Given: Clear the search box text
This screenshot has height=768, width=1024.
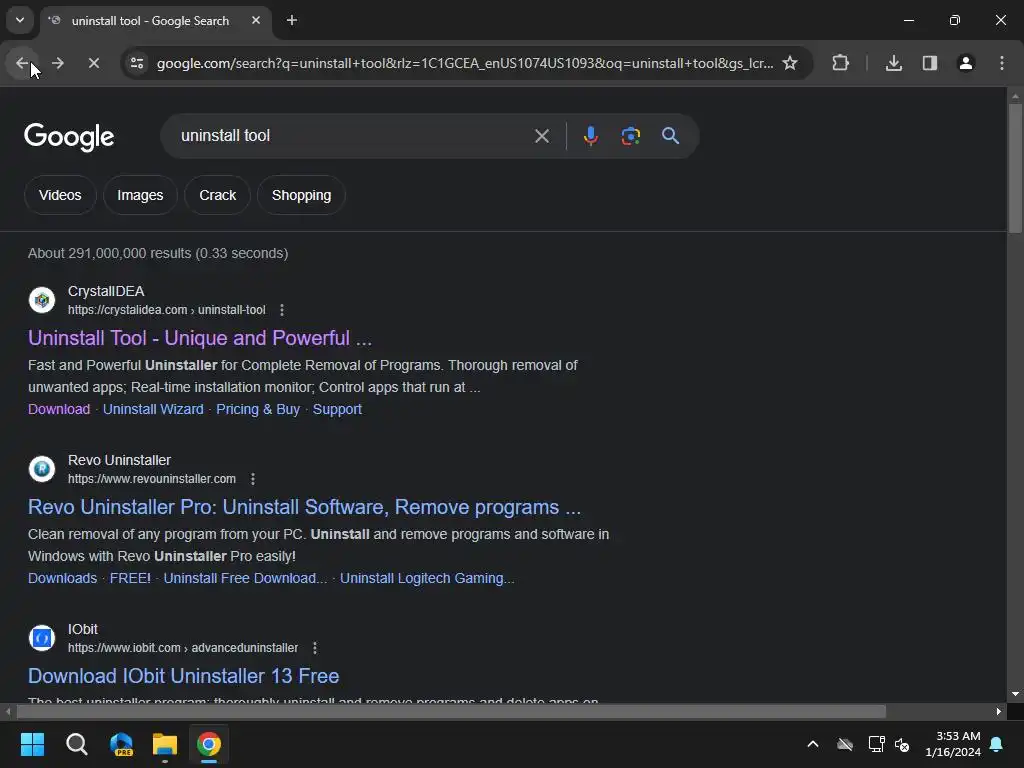Looking at the screenshot, I should 542,136.
